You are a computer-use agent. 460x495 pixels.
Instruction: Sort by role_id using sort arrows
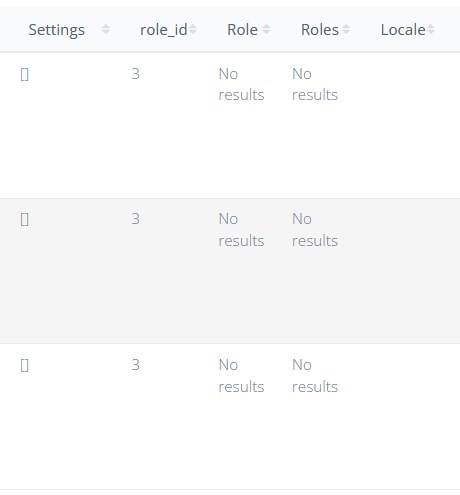(x=193, y=29)
